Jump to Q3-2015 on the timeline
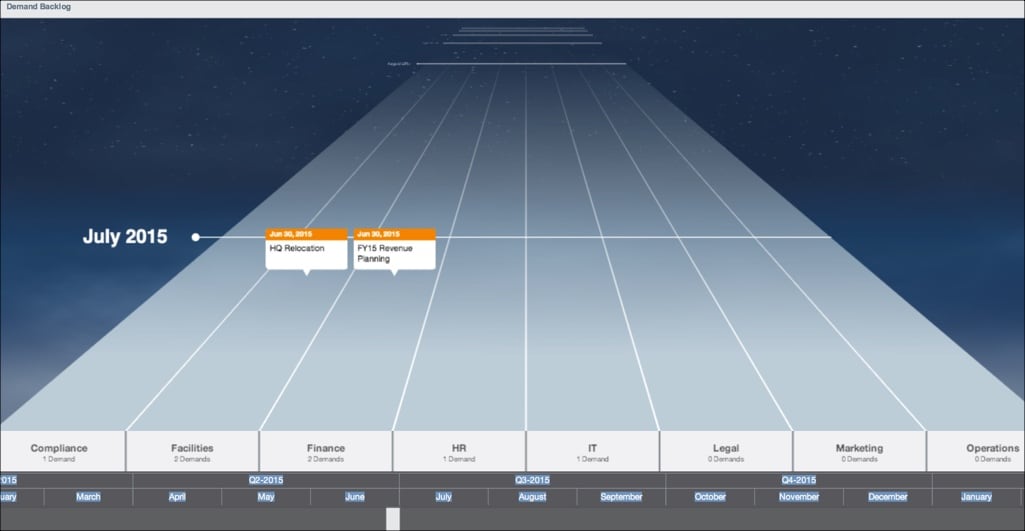This screenshot has height=531, width=1025. [533, 480]
